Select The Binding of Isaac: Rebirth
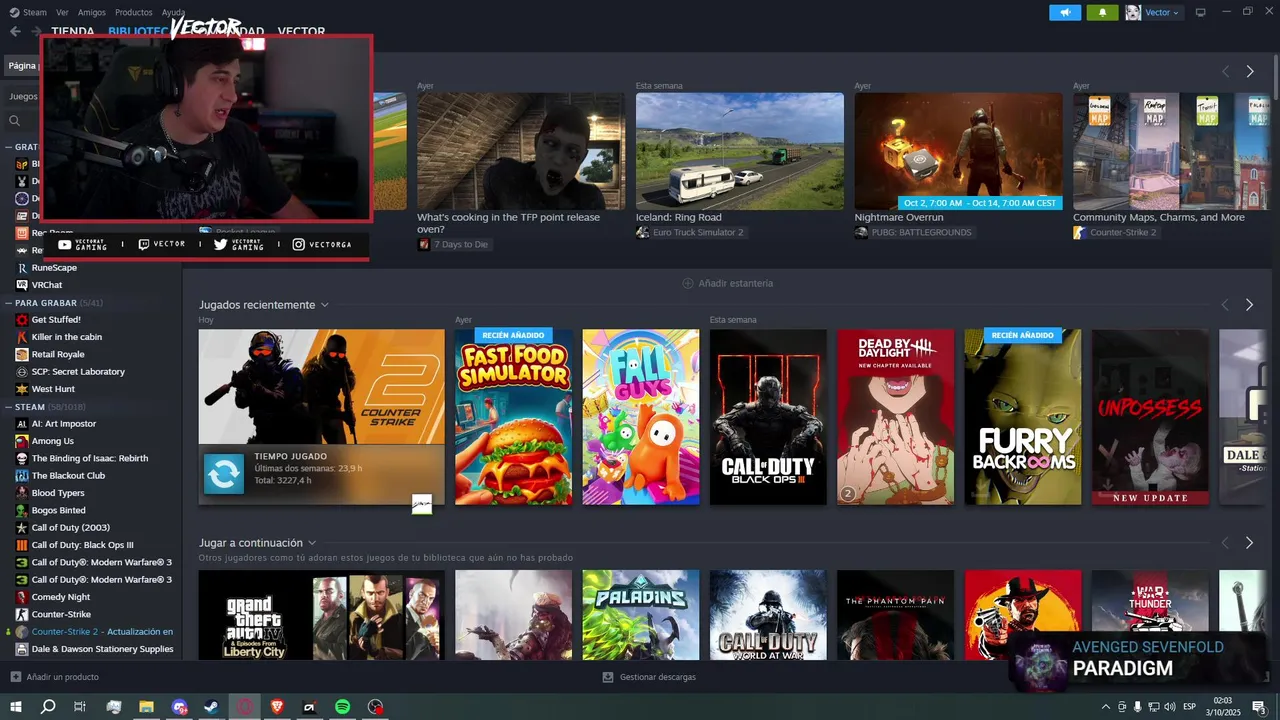The width and height of the screenshot is (1280, 720). coord(90,458)
